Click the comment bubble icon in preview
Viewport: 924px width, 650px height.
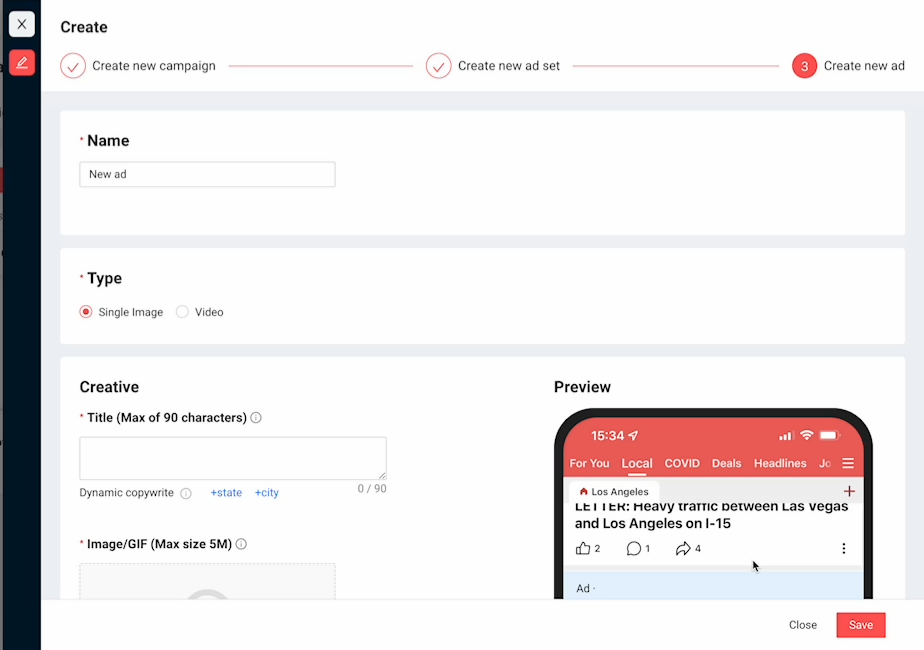point(633,548)
